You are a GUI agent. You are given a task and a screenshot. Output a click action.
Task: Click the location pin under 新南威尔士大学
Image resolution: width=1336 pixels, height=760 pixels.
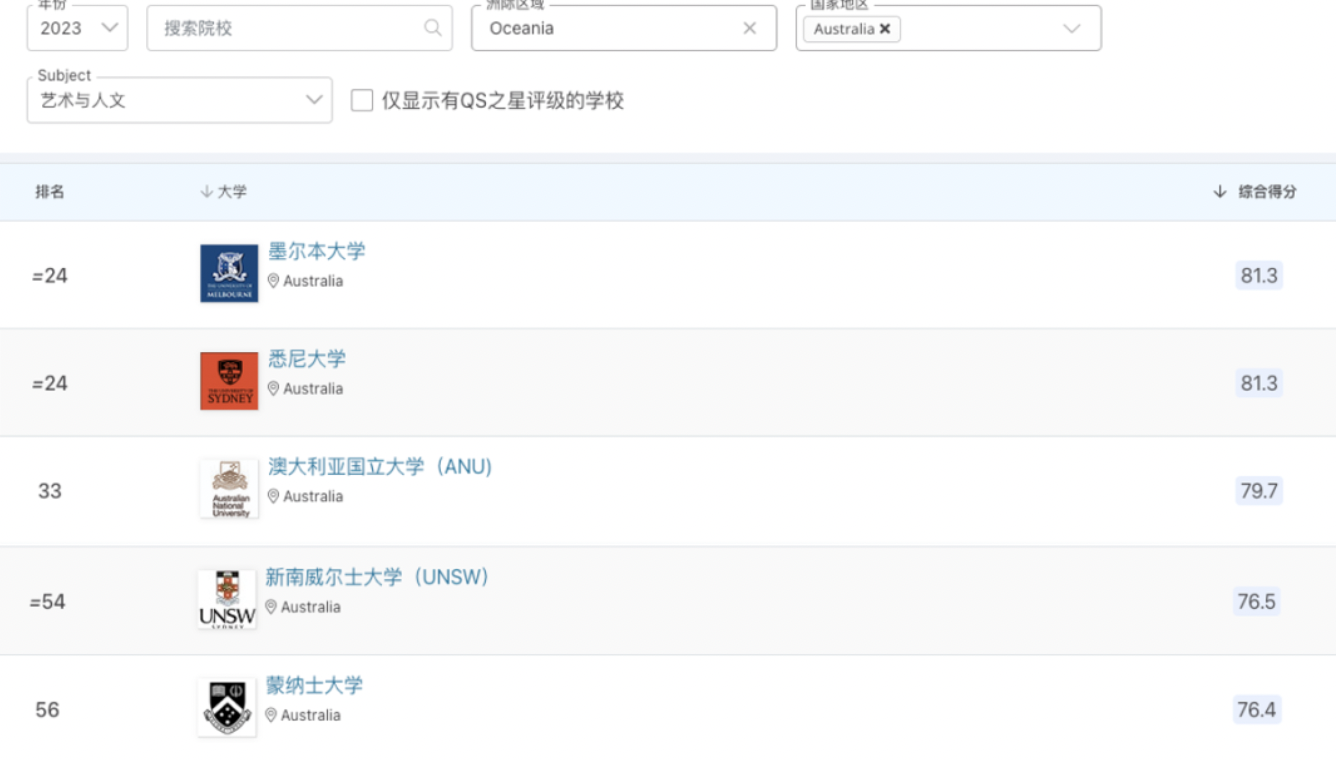click(271, 606)
